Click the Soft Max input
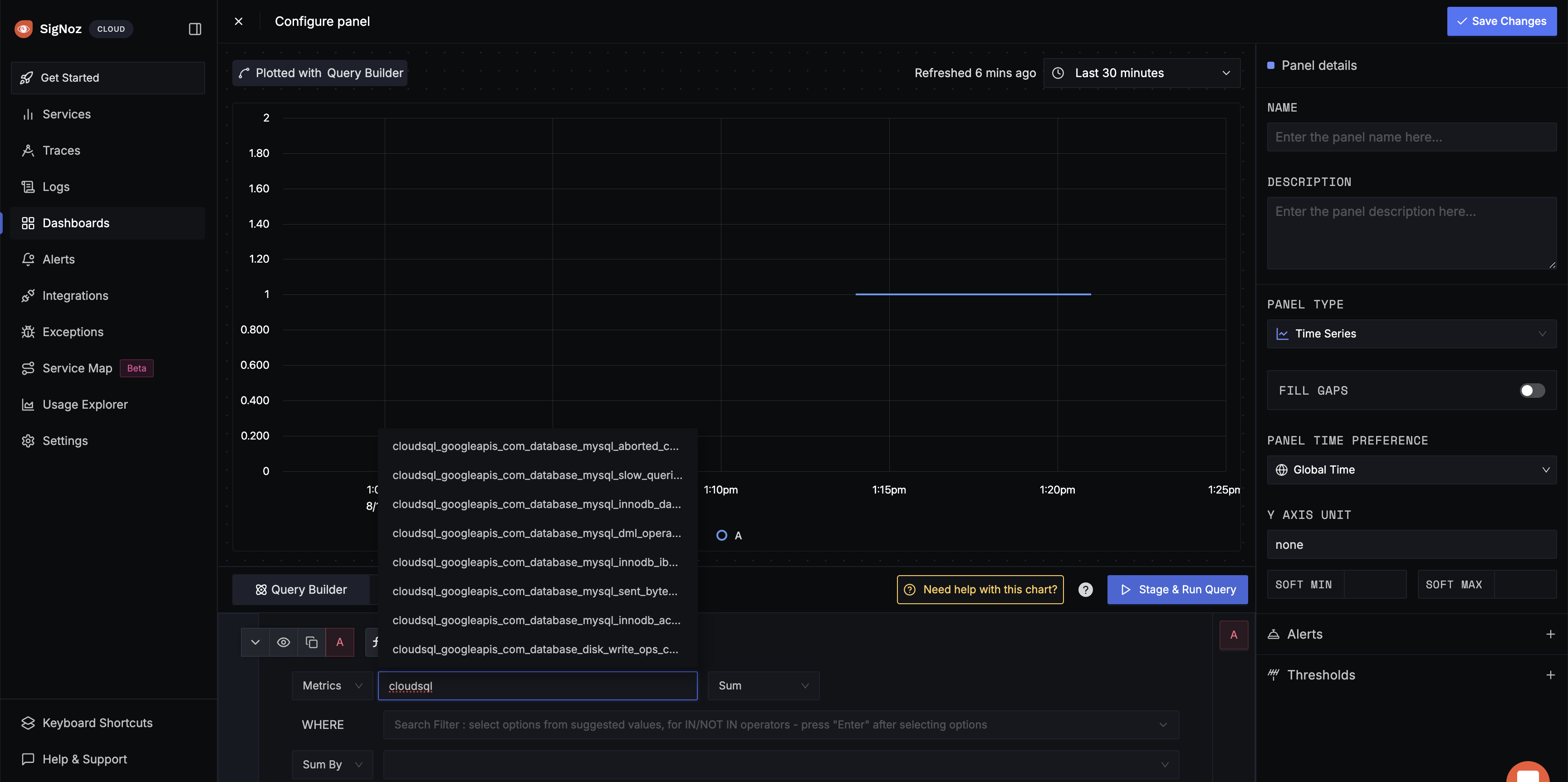Viewport: 1568px width, 782px height. point(1525,584)
